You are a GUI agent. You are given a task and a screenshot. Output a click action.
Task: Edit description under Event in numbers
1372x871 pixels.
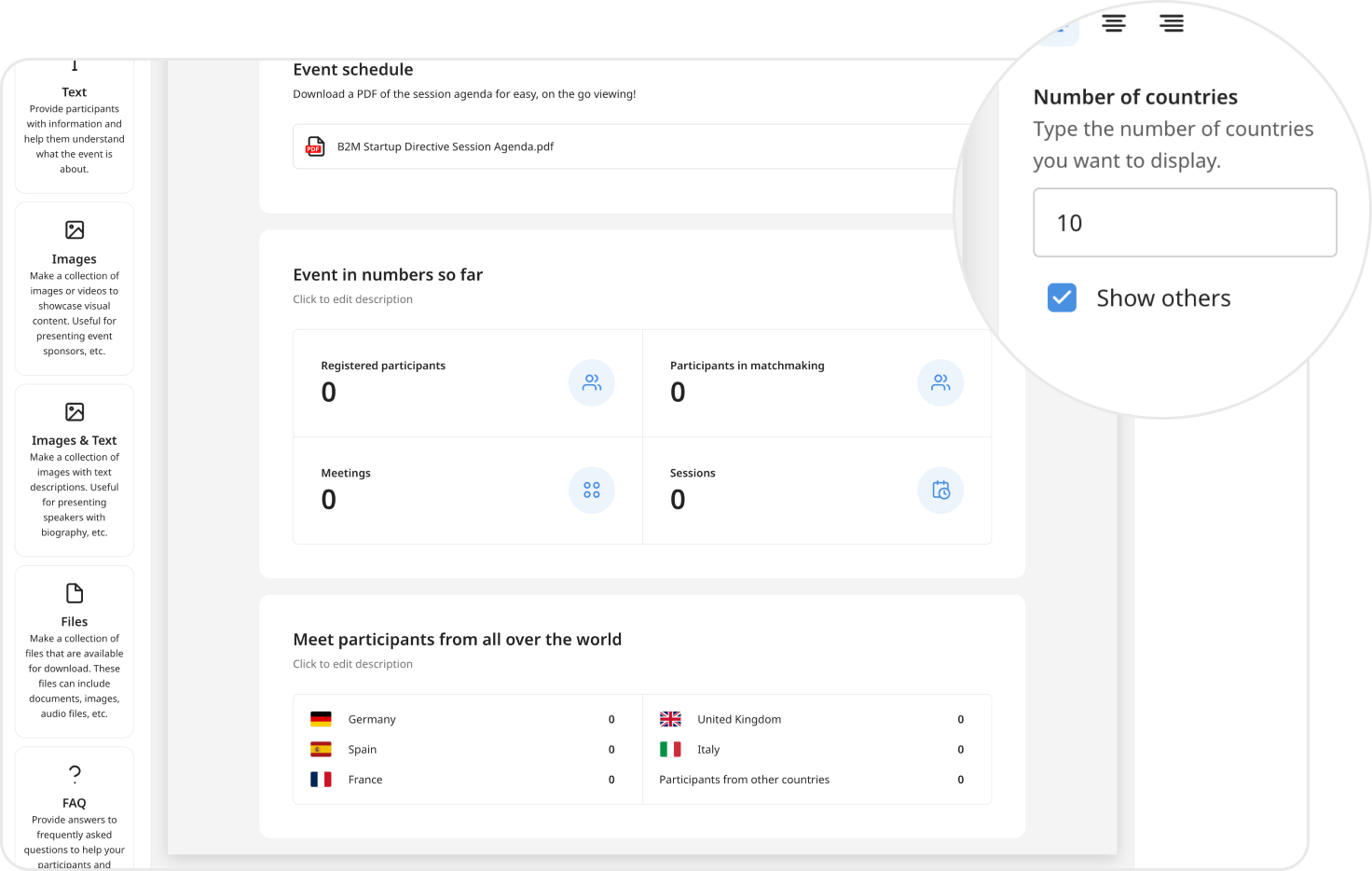[352, 299]
